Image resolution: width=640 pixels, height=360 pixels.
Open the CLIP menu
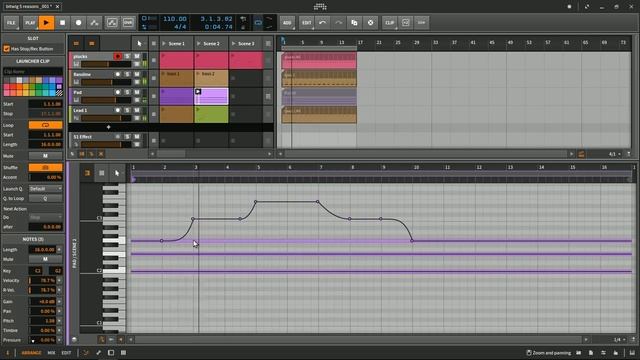(390, 23)
